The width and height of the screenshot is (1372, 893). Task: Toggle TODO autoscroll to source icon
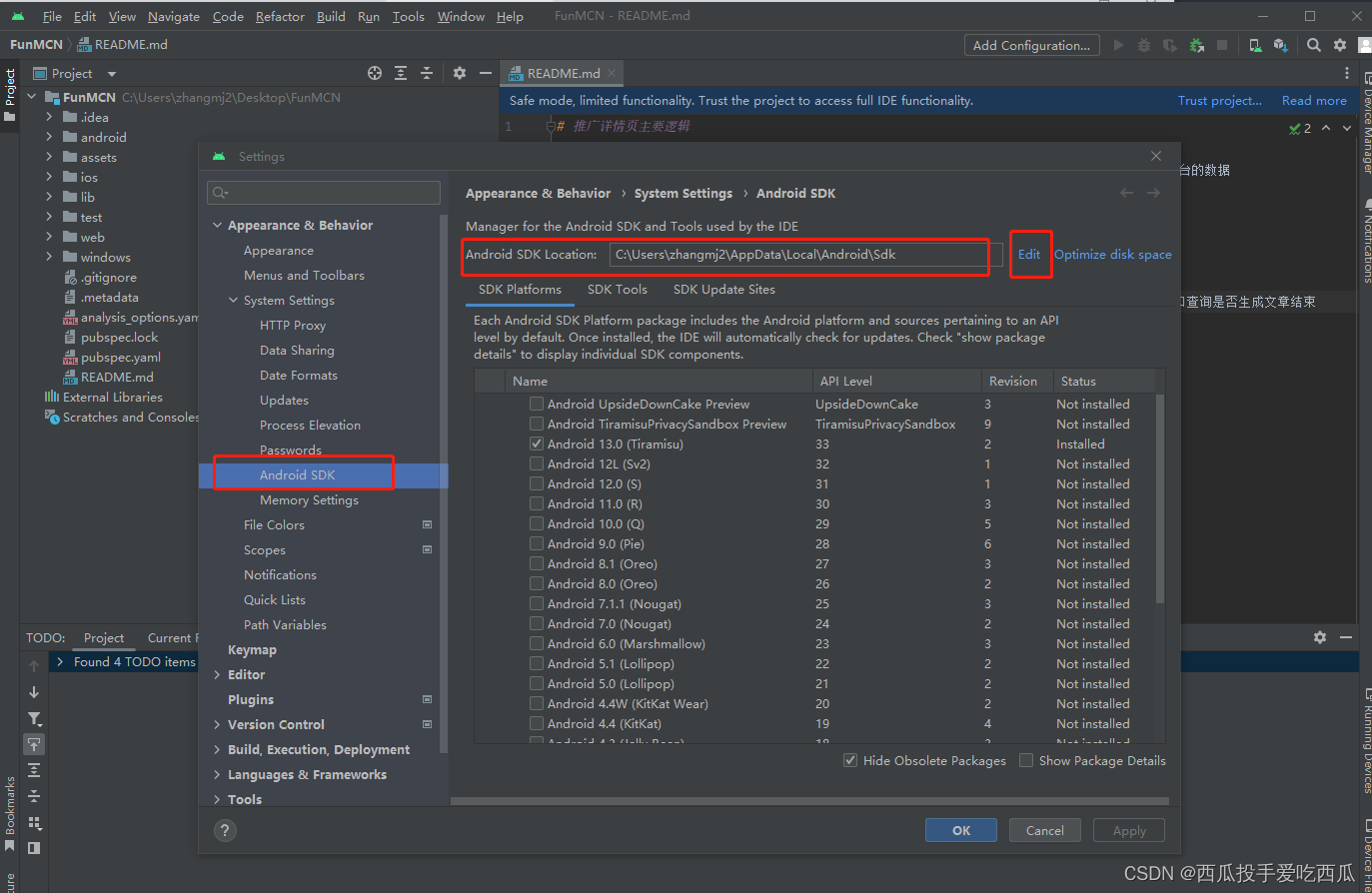(34, 744)
